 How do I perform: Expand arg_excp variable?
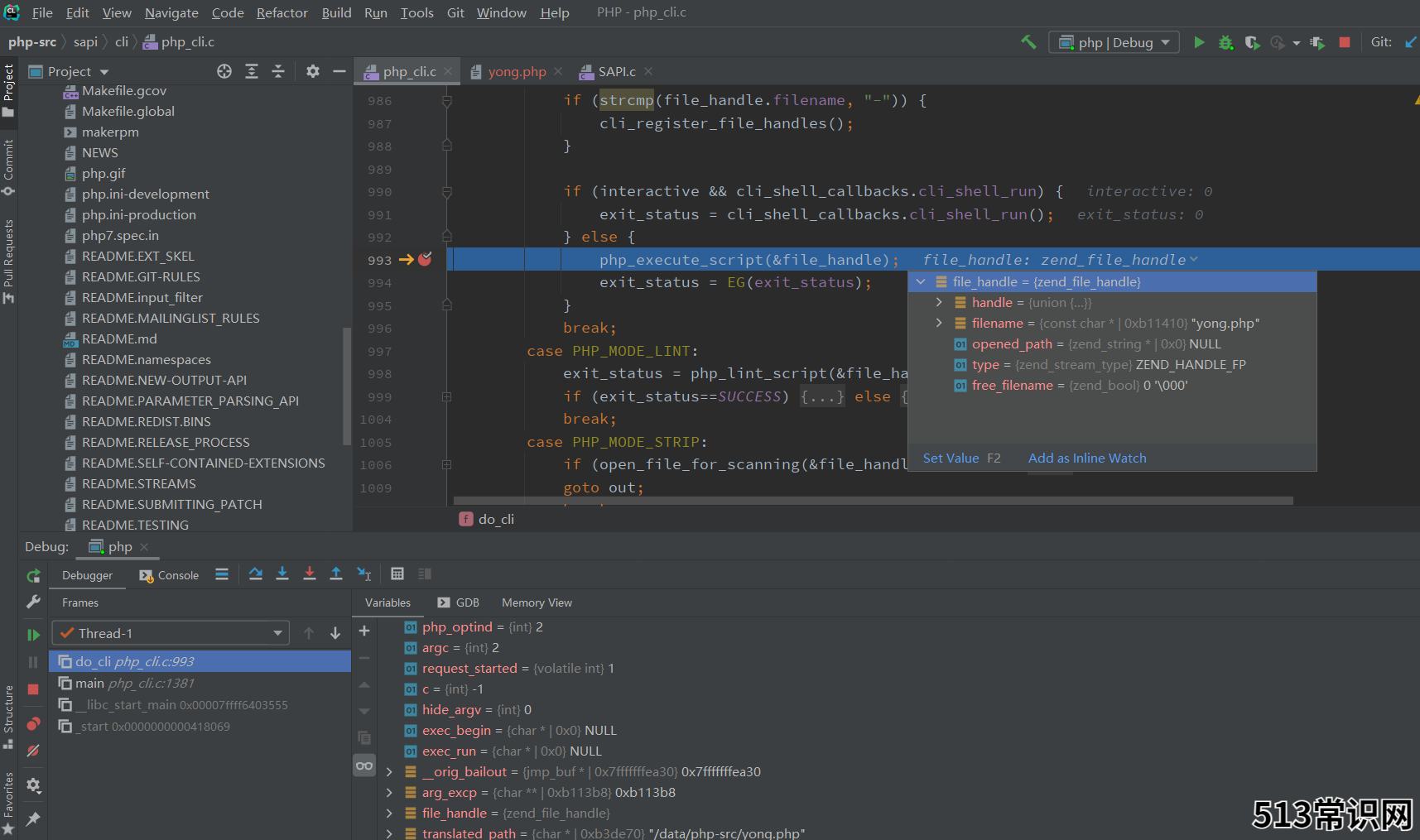389,792
